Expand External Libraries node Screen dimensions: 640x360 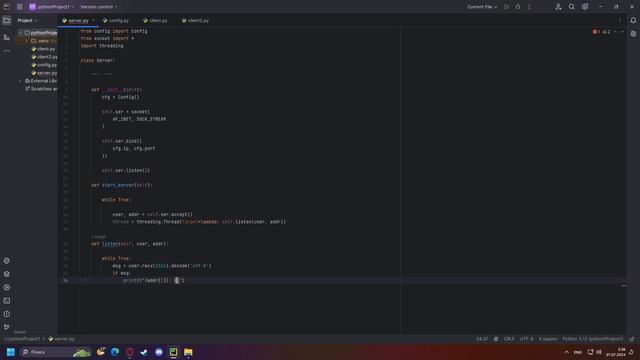(20, 81)
